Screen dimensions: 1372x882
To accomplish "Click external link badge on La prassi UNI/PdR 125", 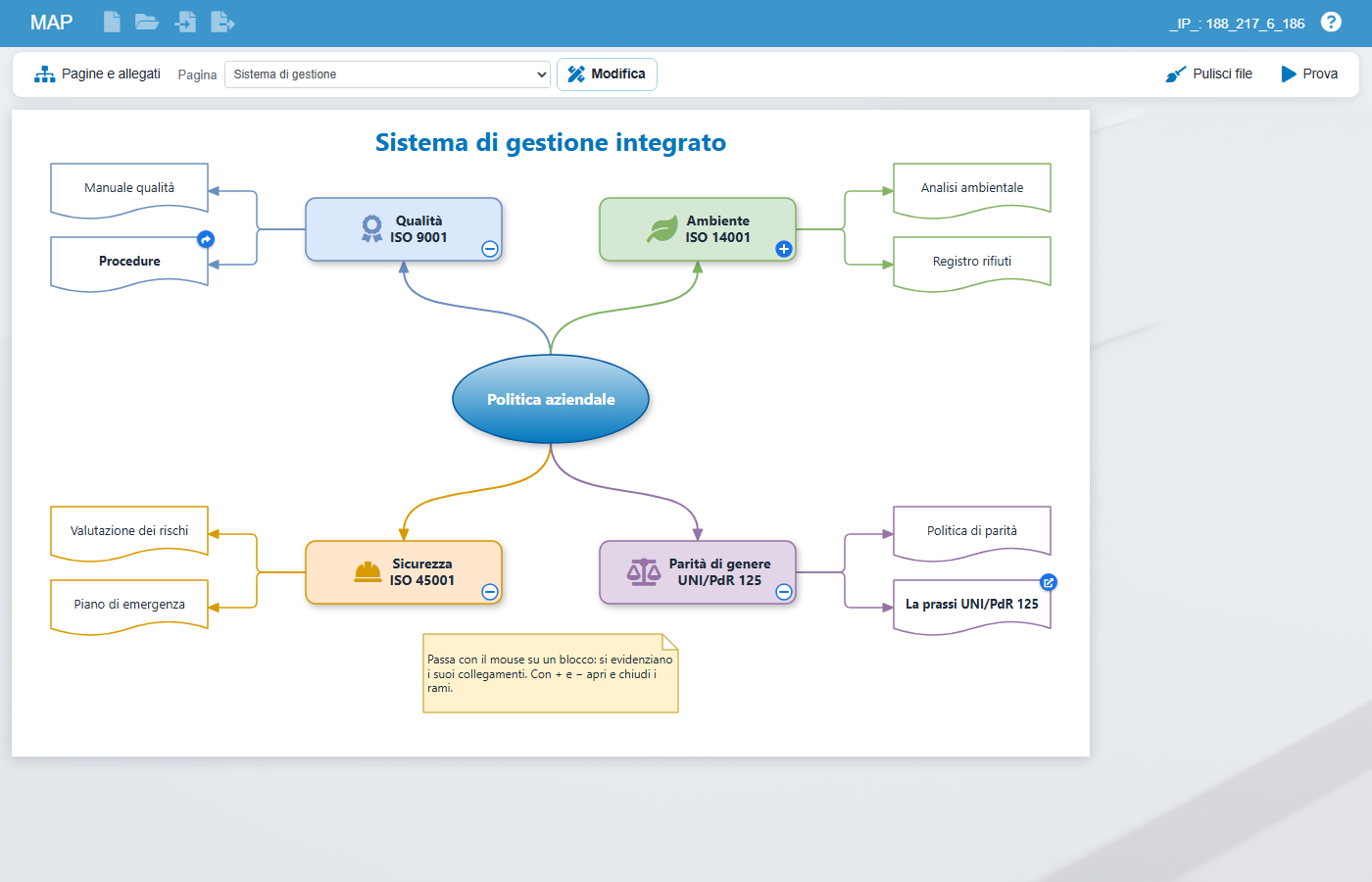I will (1049, 582).
